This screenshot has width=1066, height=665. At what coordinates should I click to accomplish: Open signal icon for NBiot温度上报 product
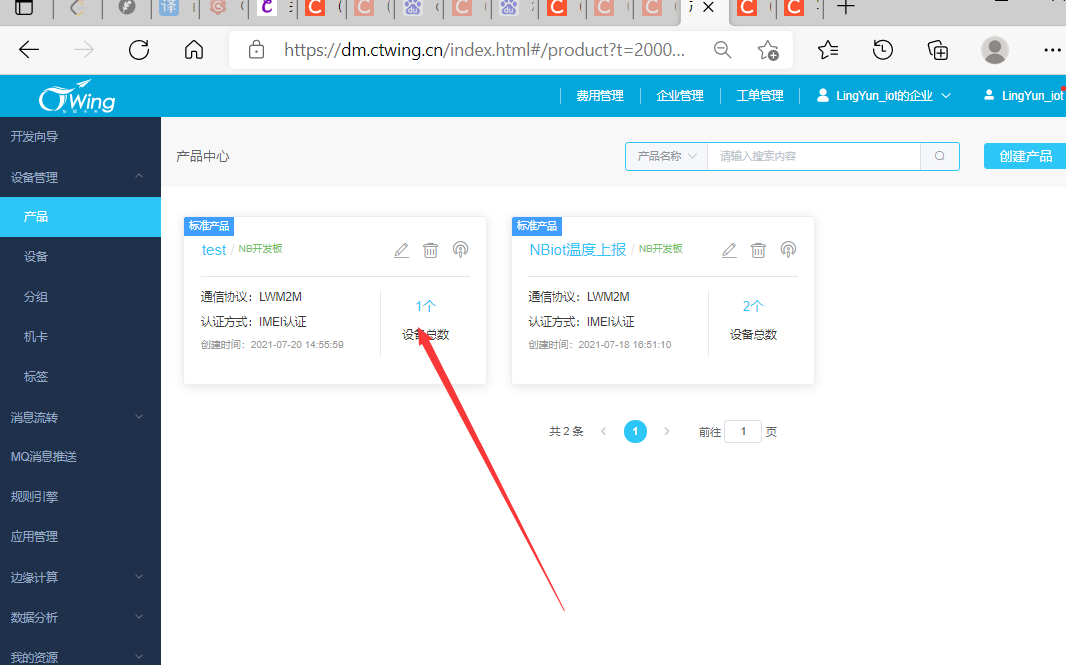coord(788,250)
